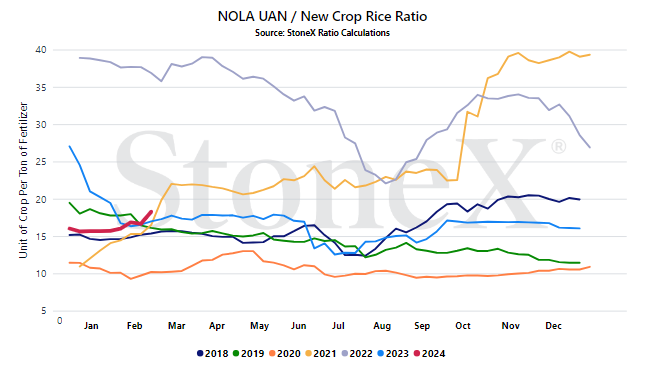This screenshot has width=648, height=374.
Task: Click the chart title NOLA UAN / New Crop Rice Ratio
Action: [x=322, y=16]
